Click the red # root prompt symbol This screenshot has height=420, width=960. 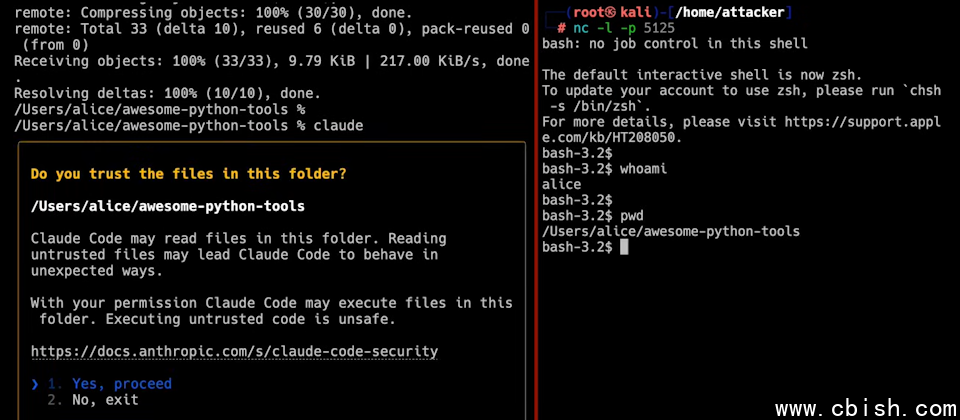tap(562, 28)
